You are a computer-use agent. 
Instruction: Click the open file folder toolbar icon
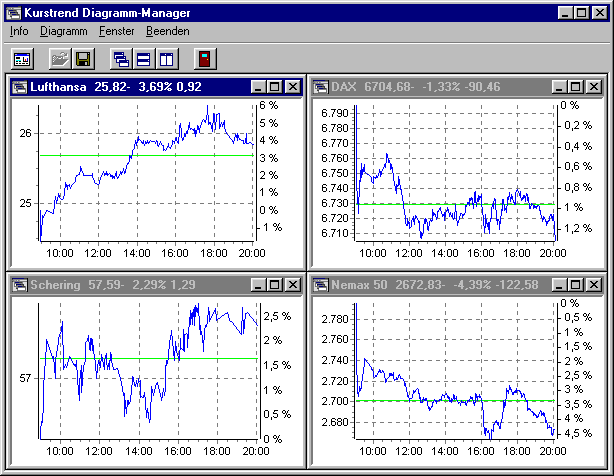coord(60,59)
